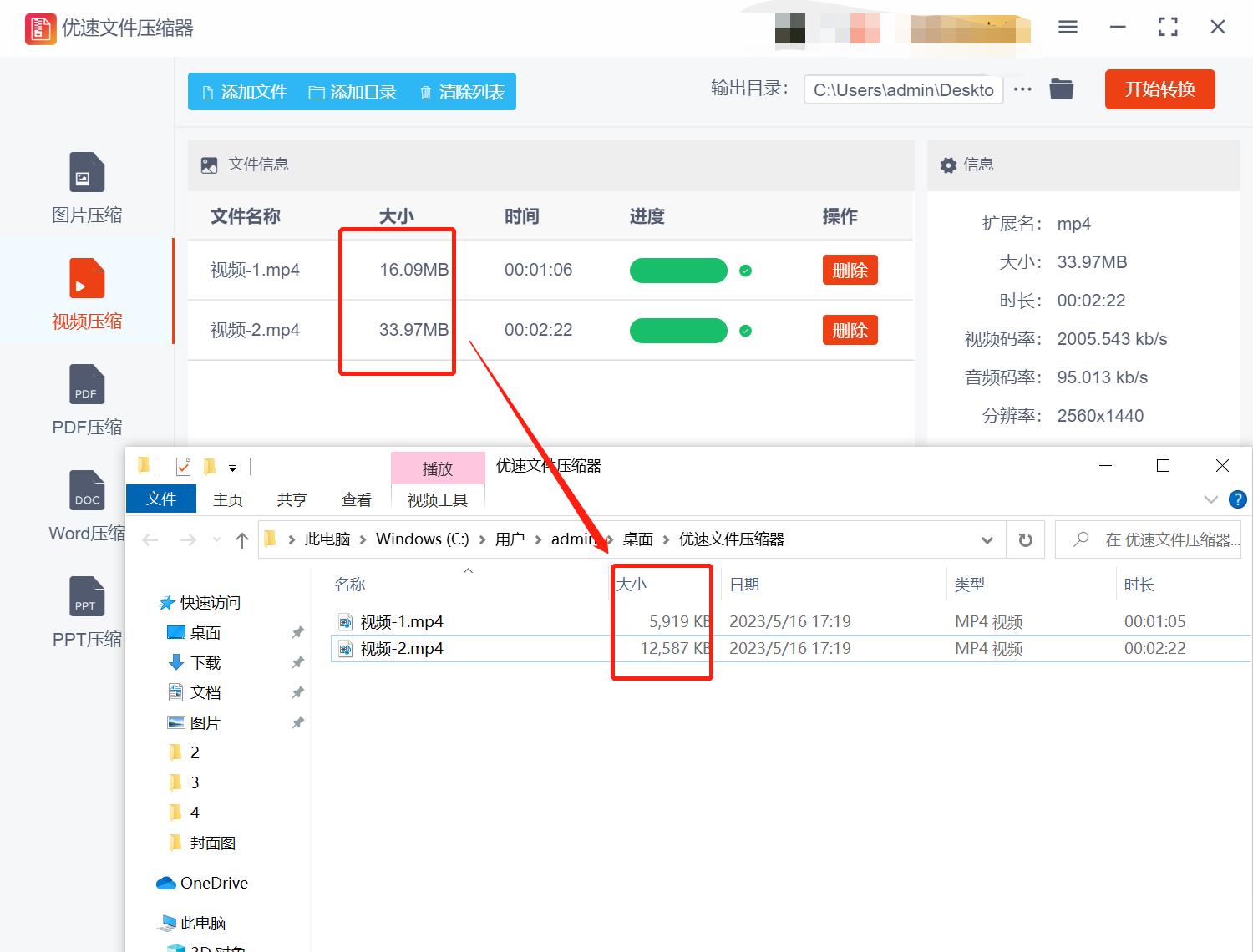
Task: Toggle the pin next to 图片
Action: 297,722
